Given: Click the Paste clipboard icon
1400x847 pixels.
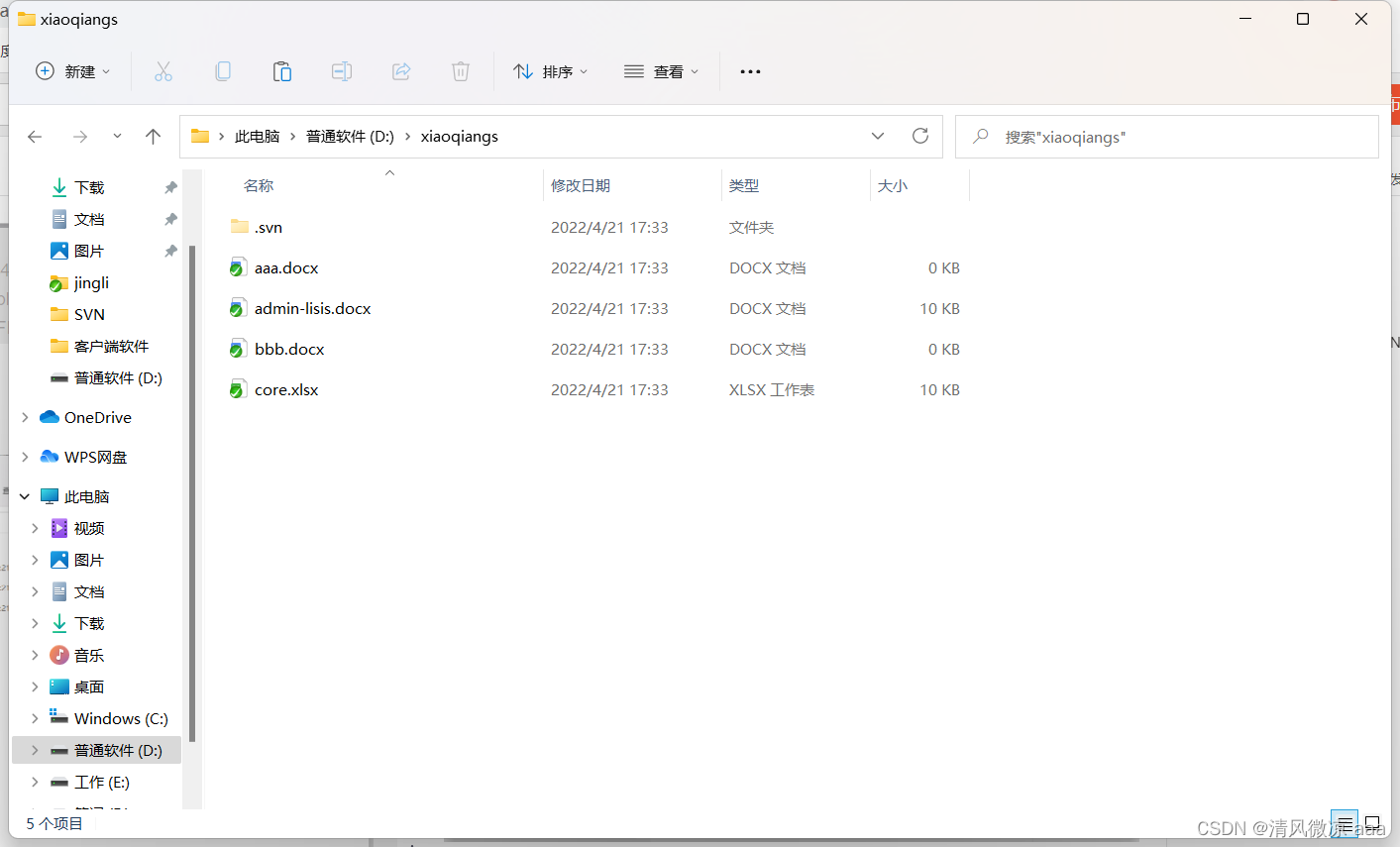Looking at the screenshot, I should coord(282,71).
